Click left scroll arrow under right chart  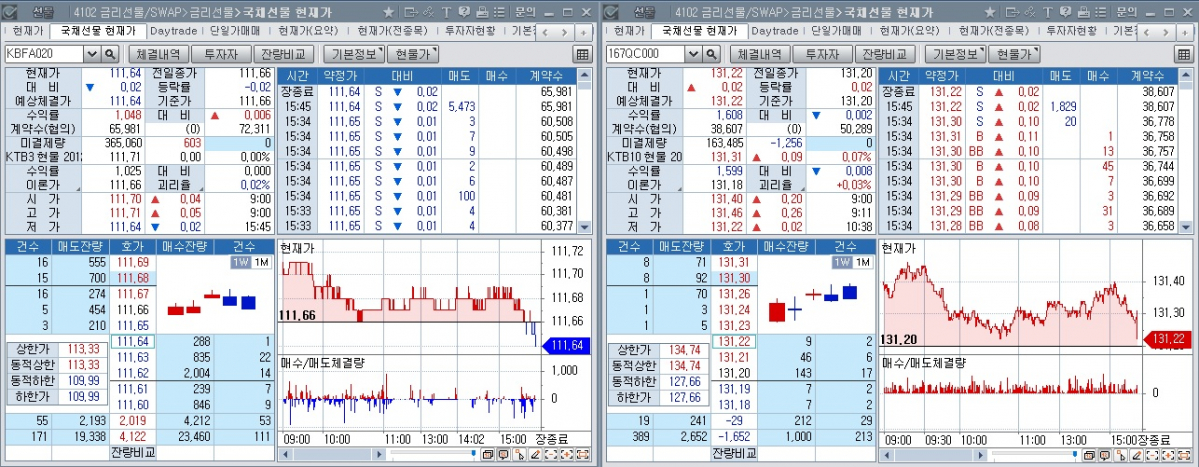coord(887,455)
